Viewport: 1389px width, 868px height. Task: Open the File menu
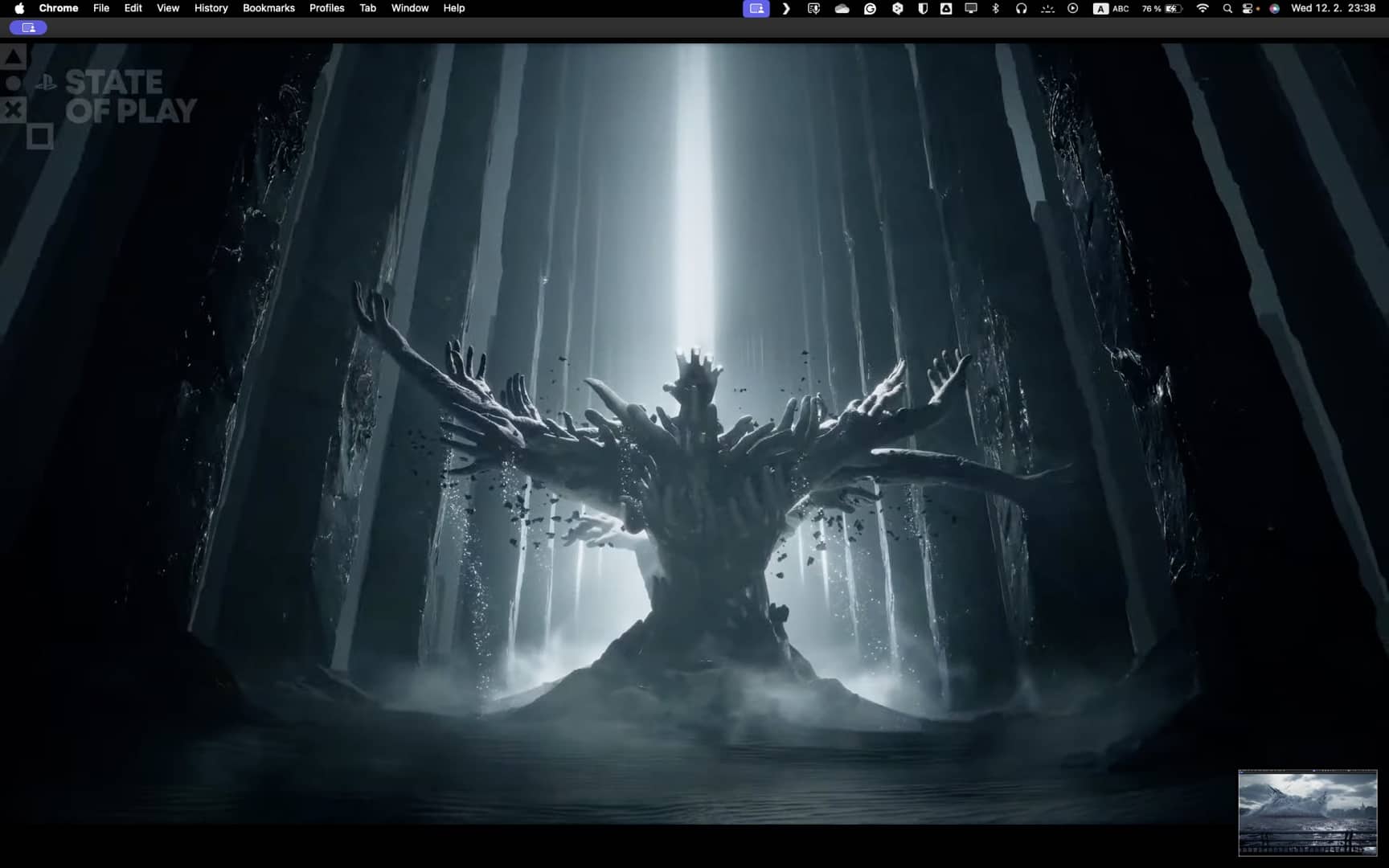pyautogui.click(x=101, y=8)
